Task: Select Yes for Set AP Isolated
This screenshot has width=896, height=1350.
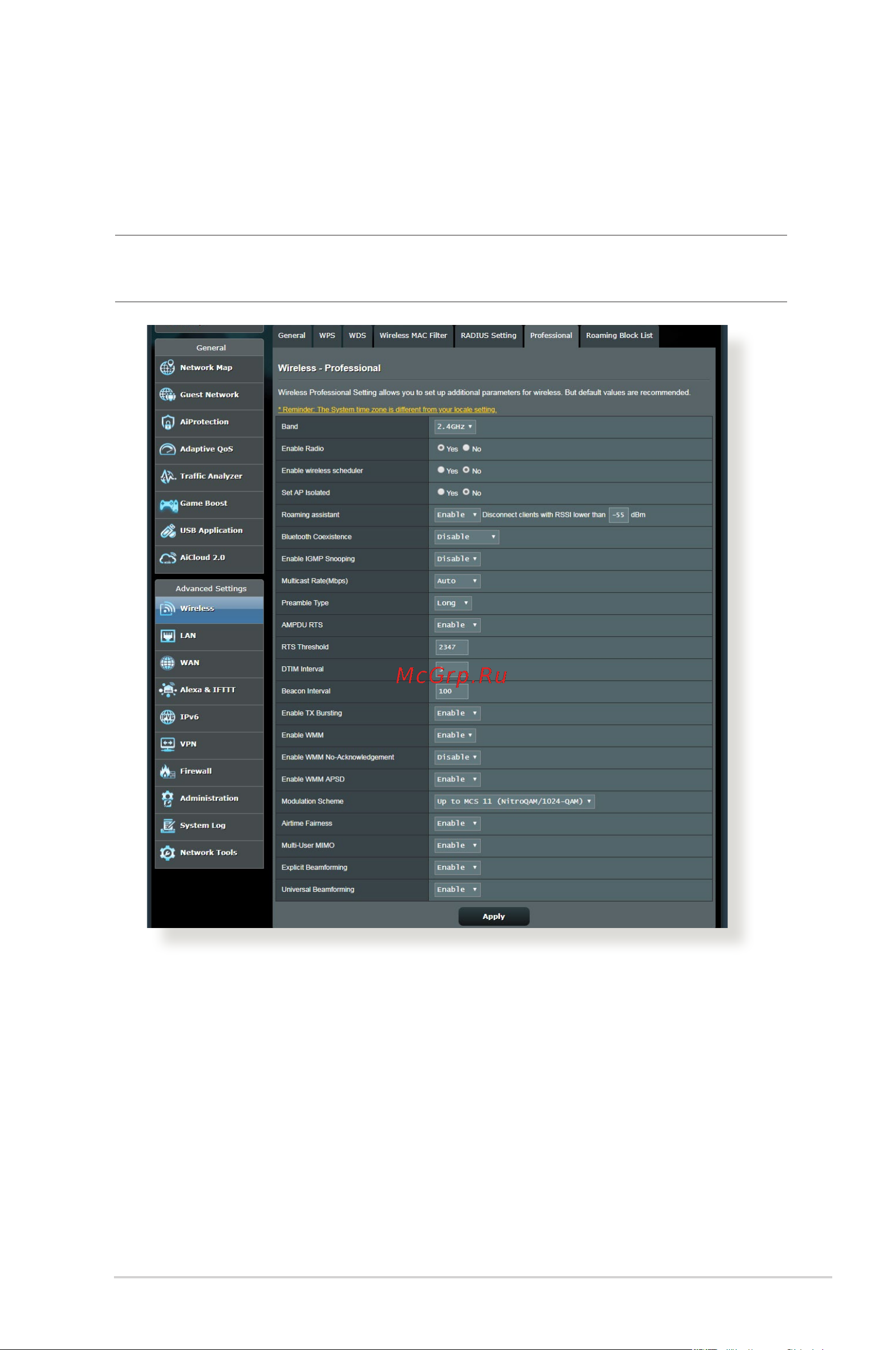Action: tap(441, 492)
